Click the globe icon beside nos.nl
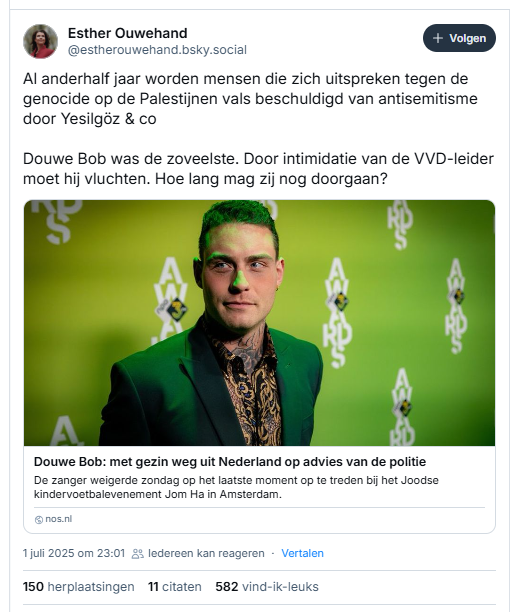The width and height of the screenshot is (510, 612). 39,519
